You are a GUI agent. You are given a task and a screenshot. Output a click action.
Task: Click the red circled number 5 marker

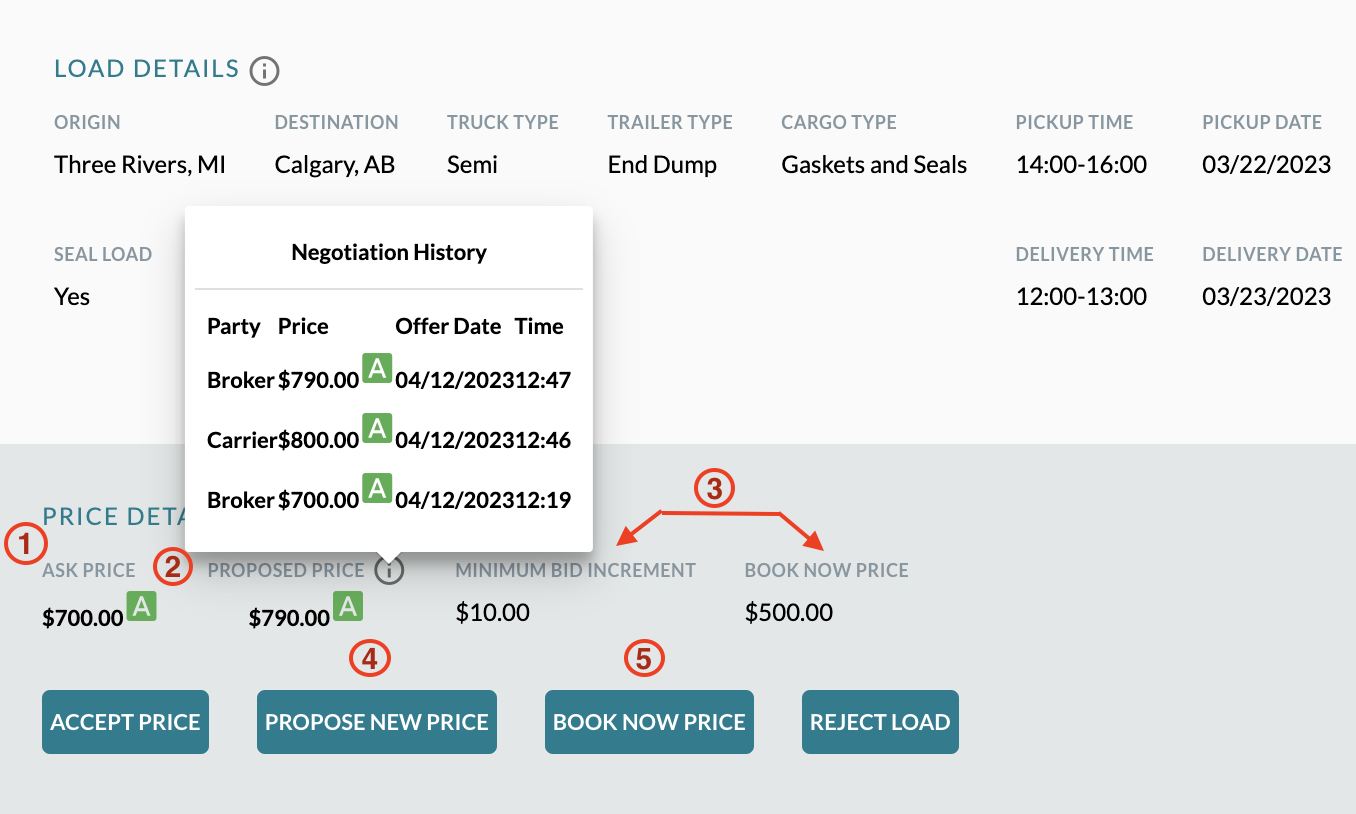pyautogui.click(x=644, y=658)
